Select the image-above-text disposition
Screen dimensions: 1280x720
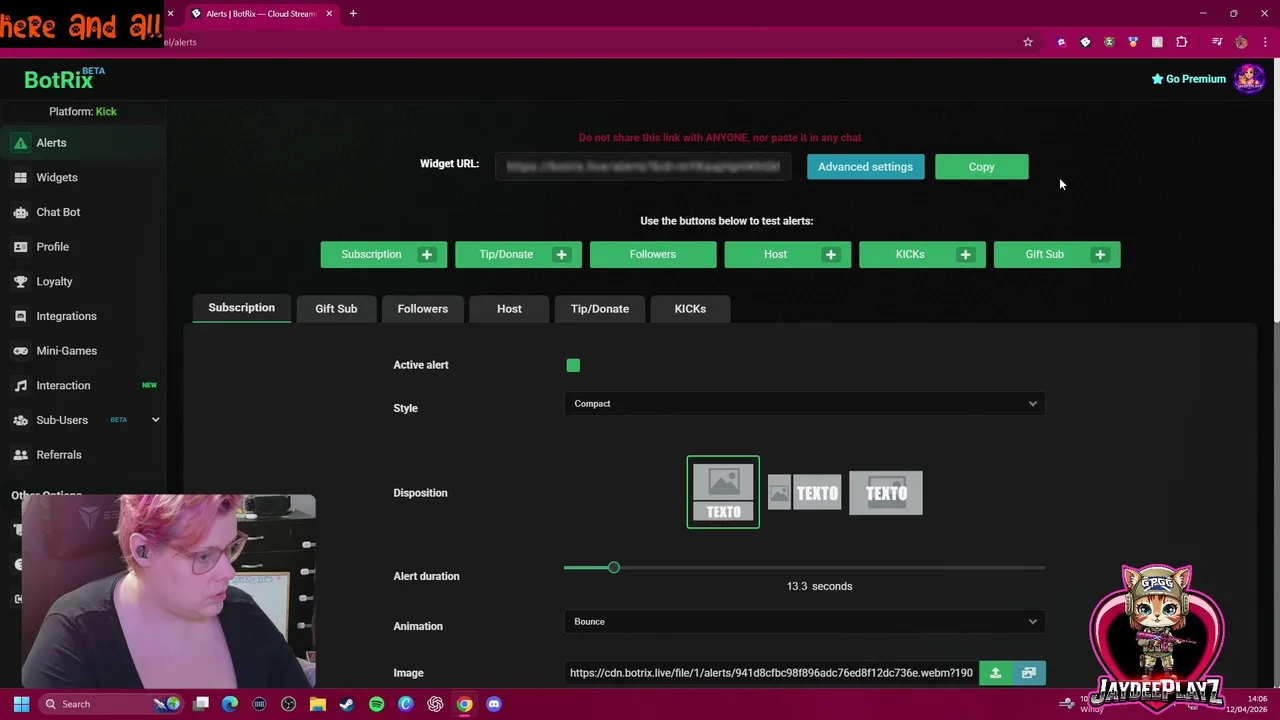tap(723, 492)
